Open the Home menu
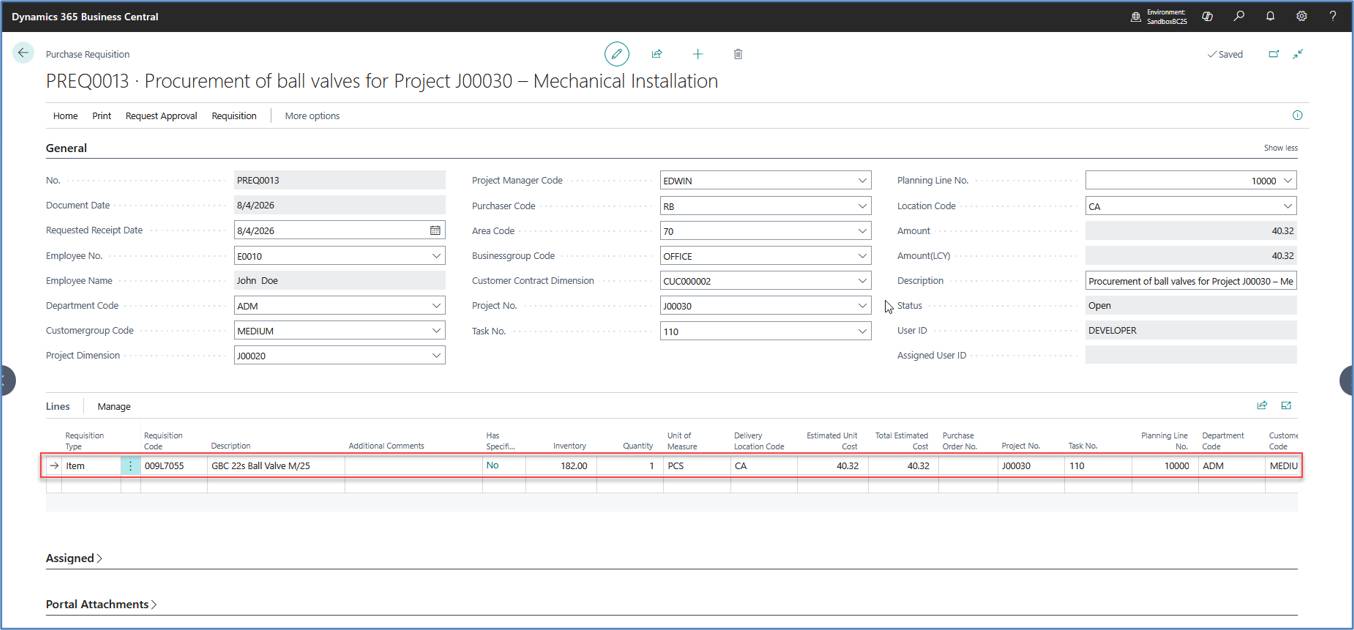 click(65, 116)
